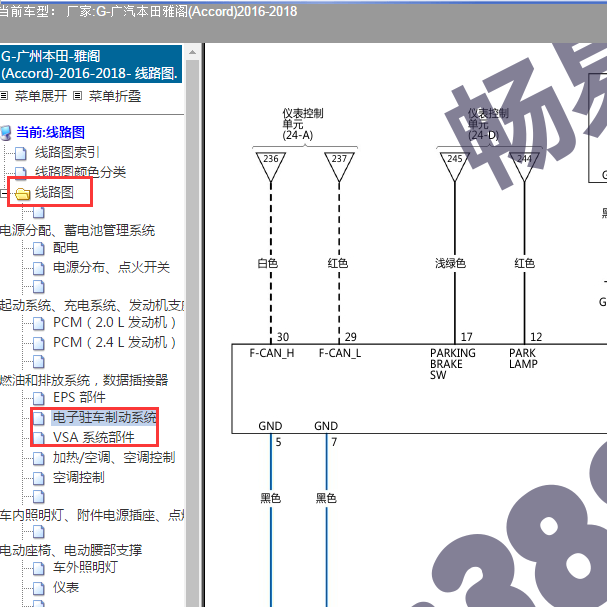Click pin number 12 on the module

[x=536, y=337]
